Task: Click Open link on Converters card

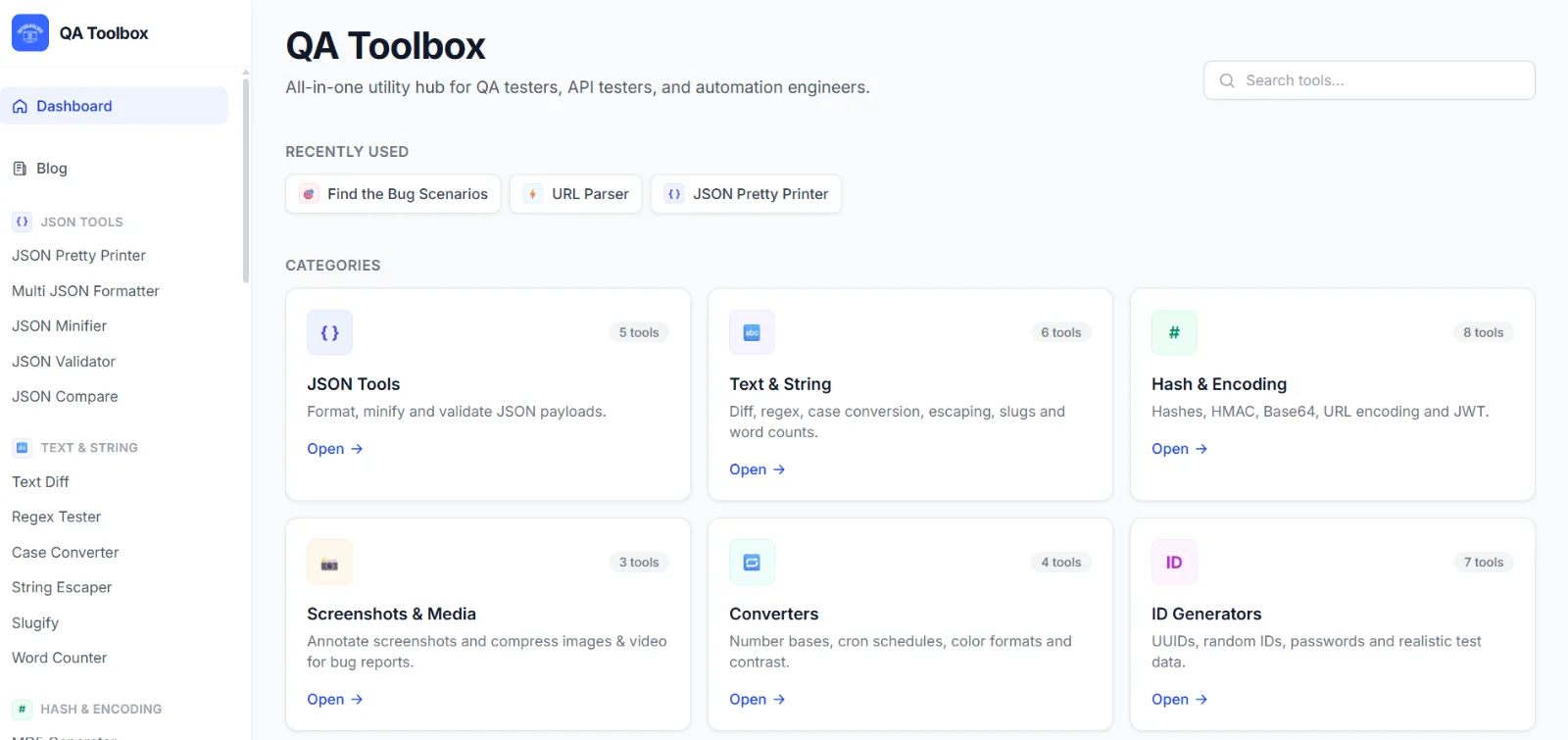Action: tap(758, 700)
